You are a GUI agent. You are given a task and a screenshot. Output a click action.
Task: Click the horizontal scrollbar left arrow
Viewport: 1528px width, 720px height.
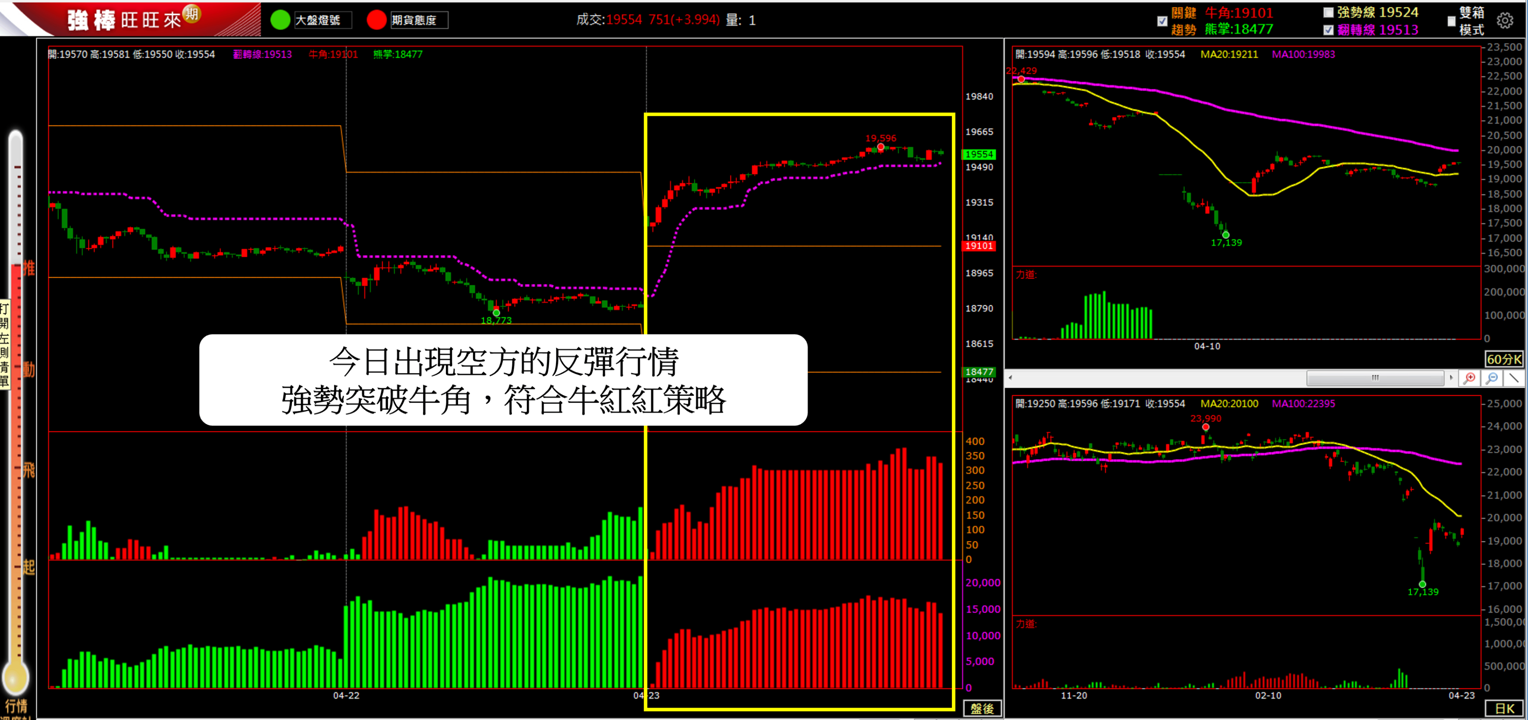coord(1012,379)
